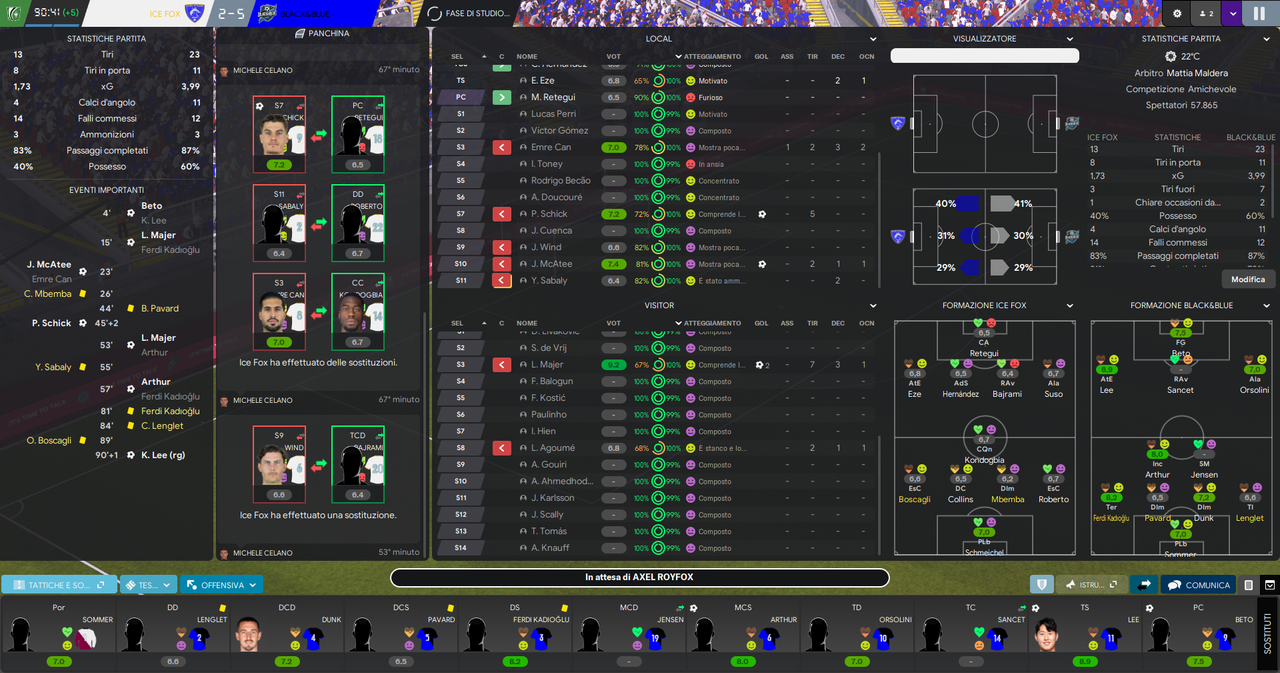Screen dimensions: 1280x673
Task: Open the ISTRU... instructions button
Action: [x=1092, y=585]
